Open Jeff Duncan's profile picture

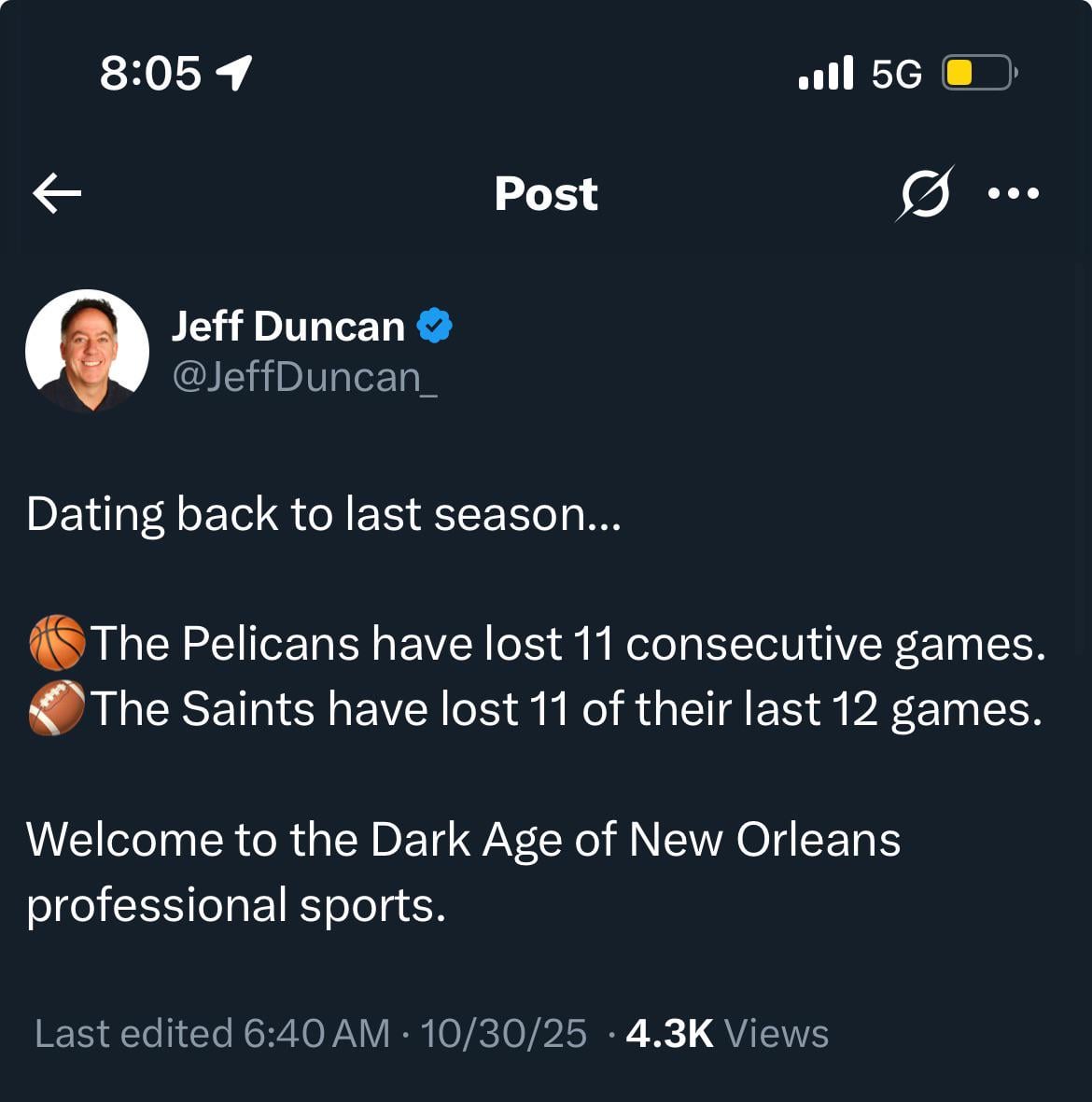tap(87, 350)
